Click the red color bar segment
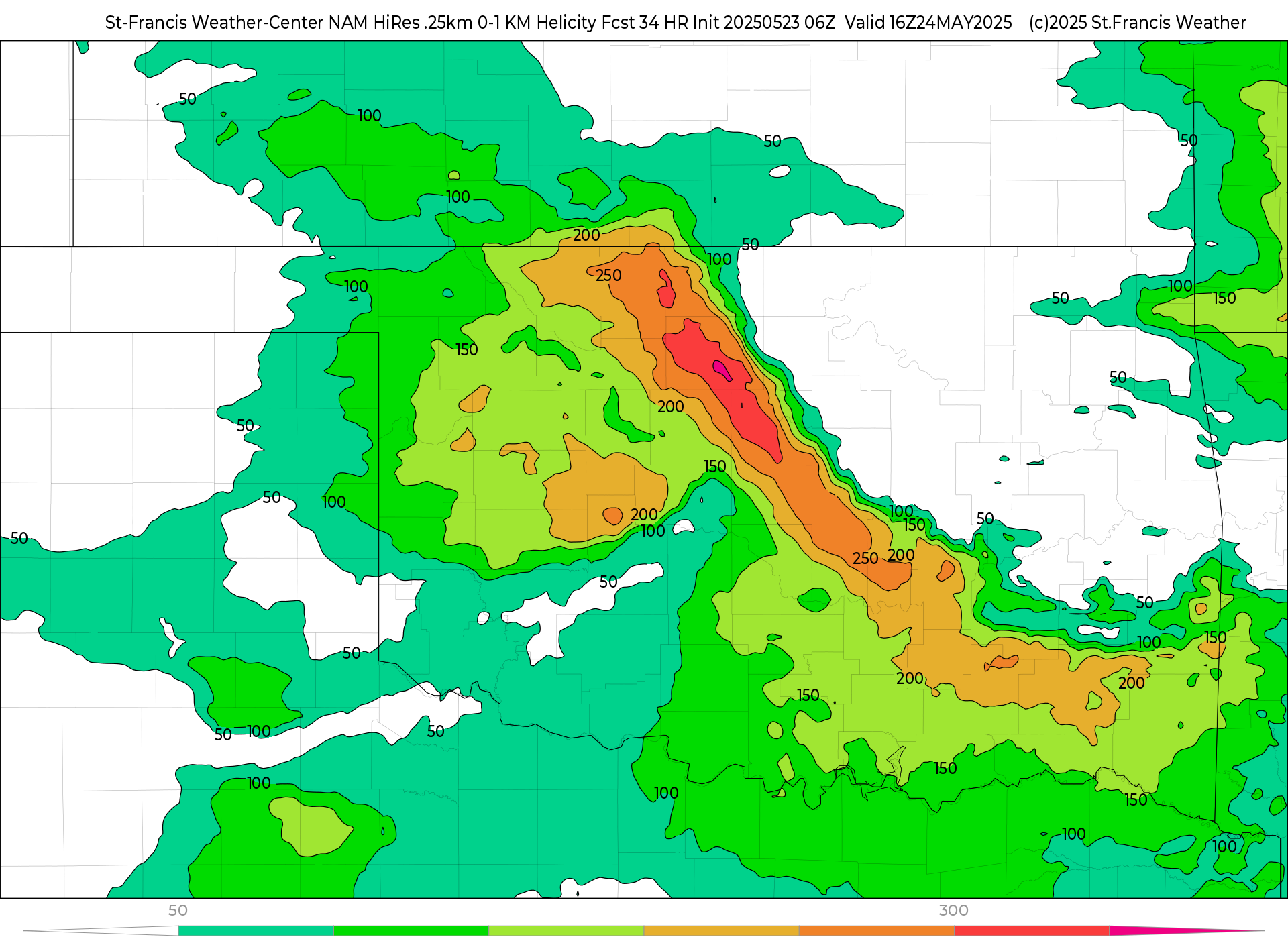 [1032, 931]
